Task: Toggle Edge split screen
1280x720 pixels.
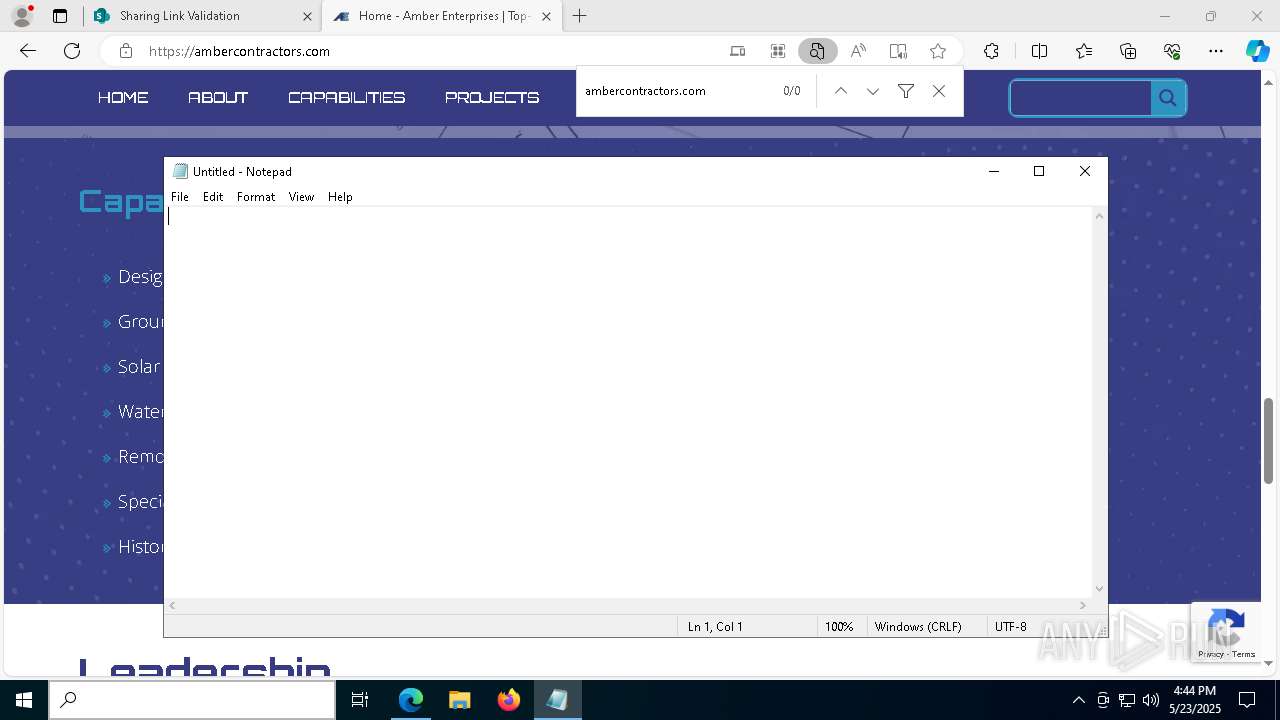Action: tap(1039, 51)
